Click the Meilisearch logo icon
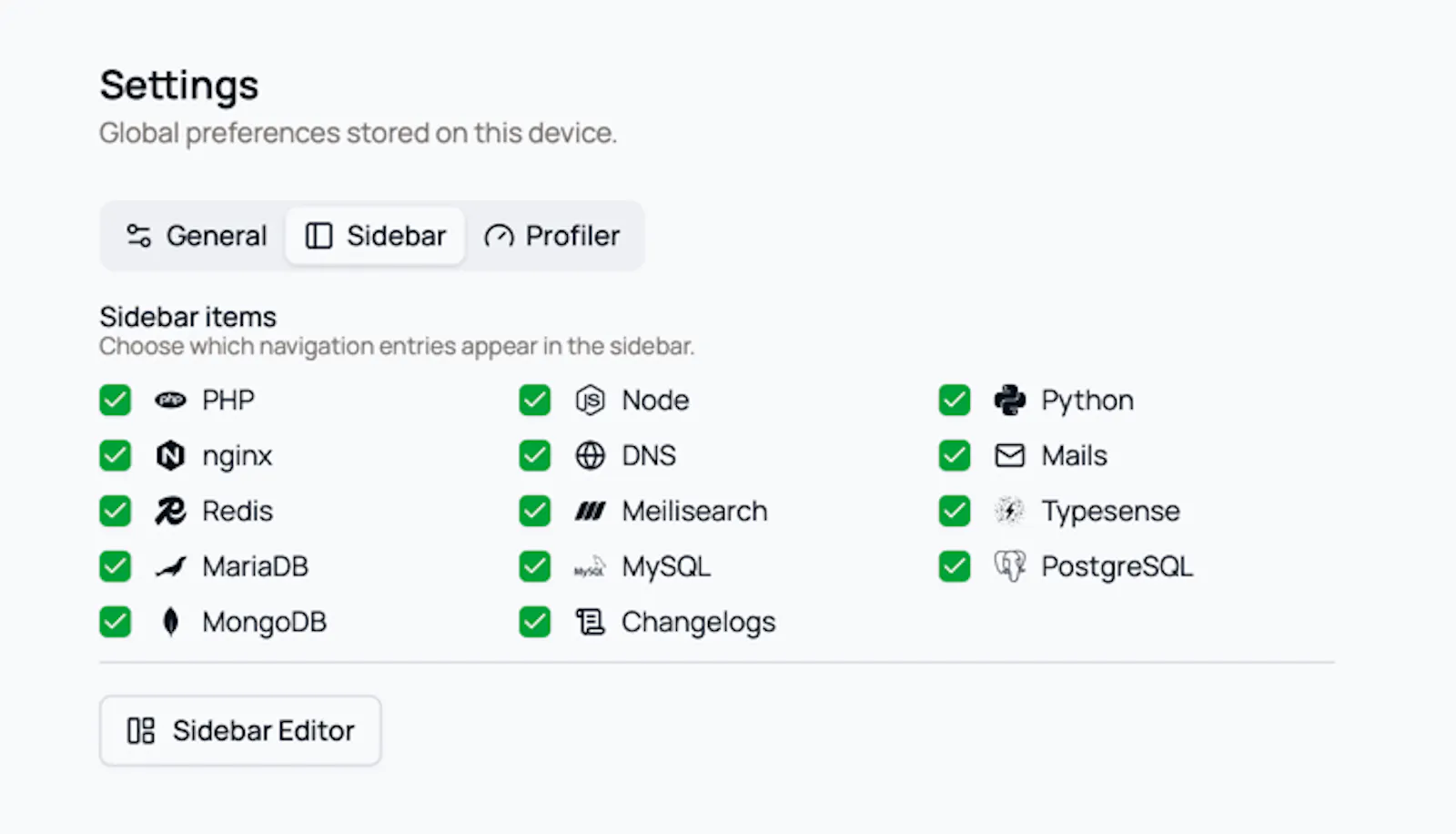1456x834 pixels. (590, 511)
